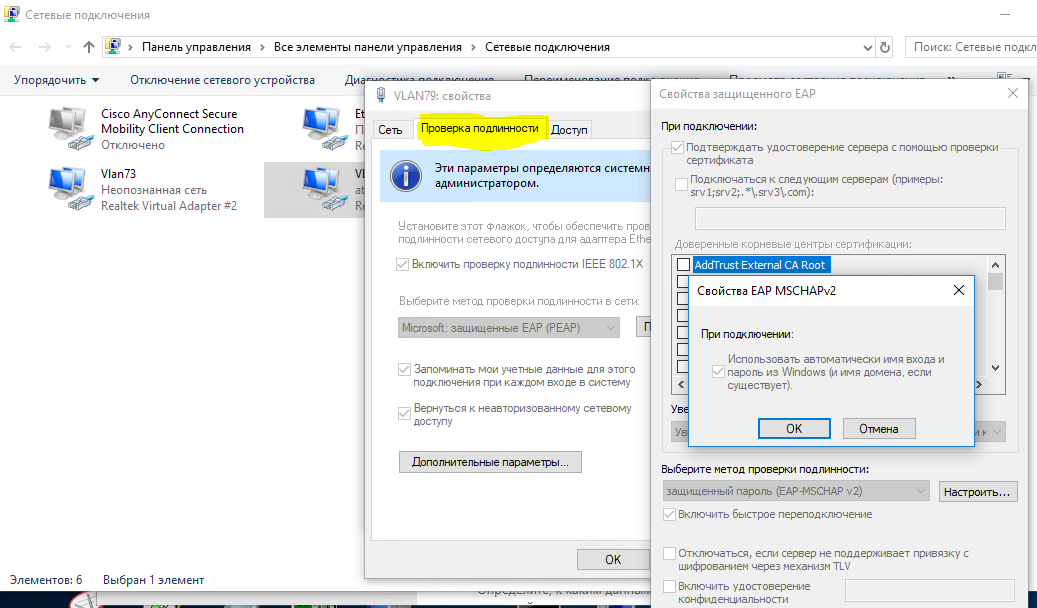Switch to the Доступ tab

point(569,130)
